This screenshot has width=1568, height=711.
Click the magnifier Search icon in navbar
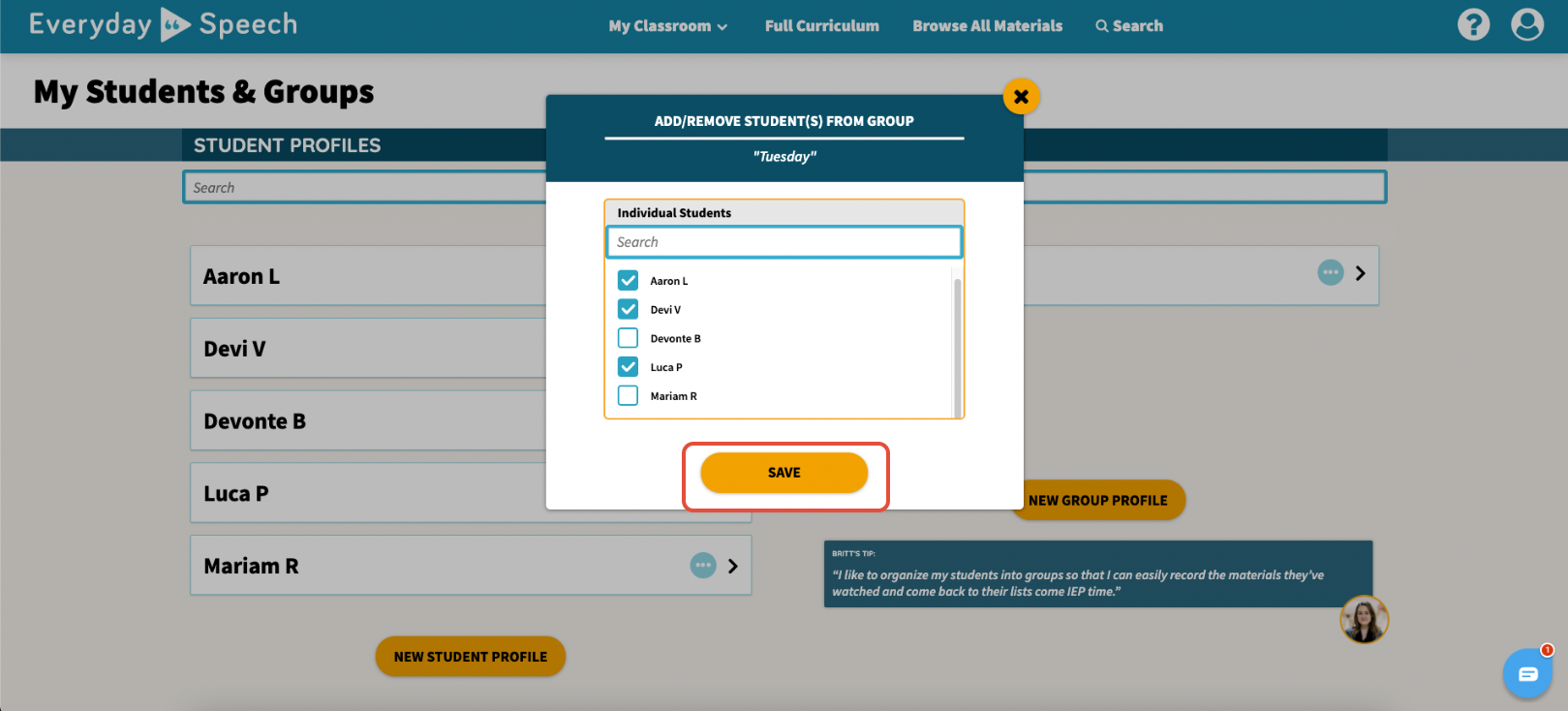tap(1101, 26)
